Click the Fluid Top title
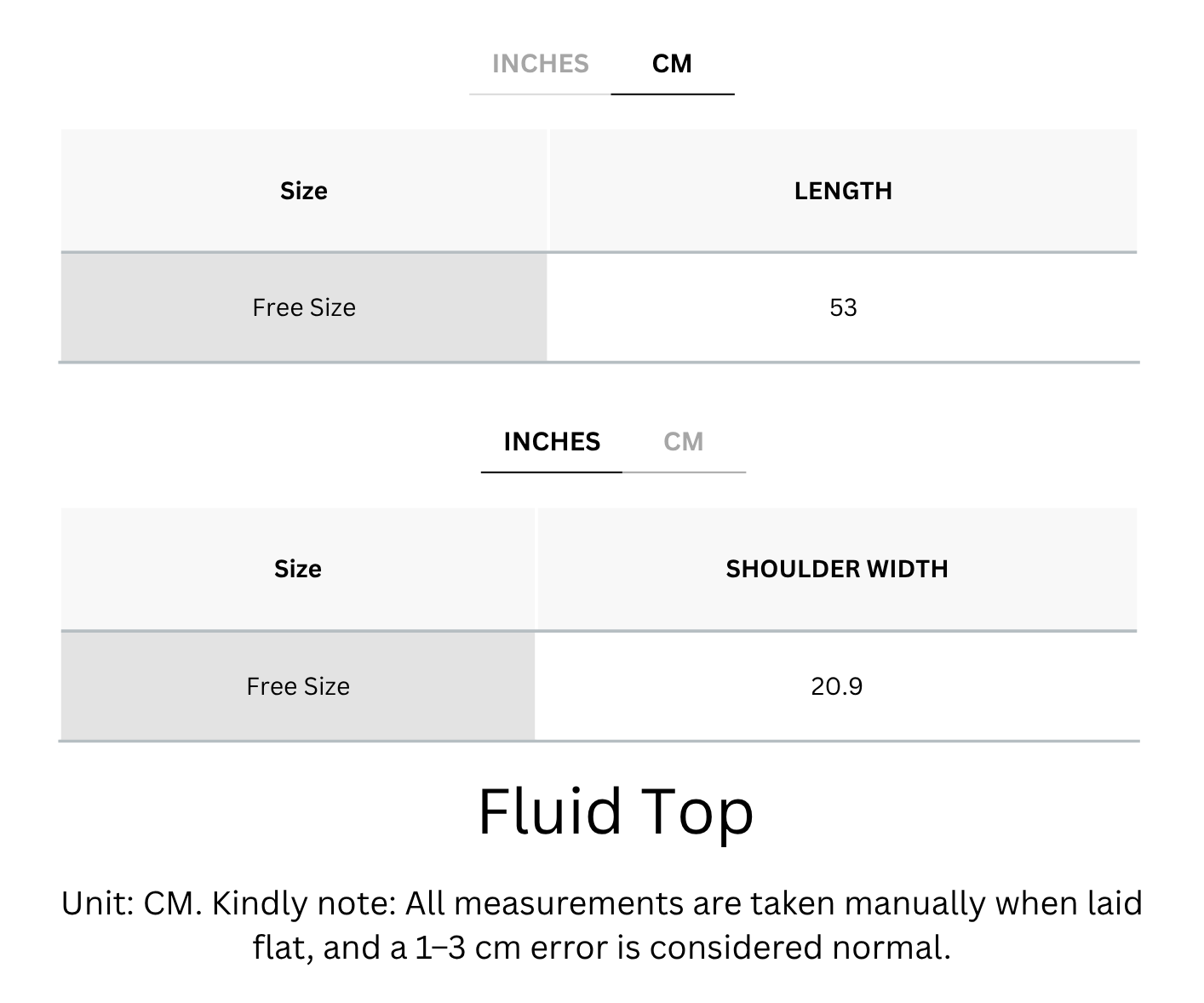 pyautogui.click(x=616, y=811)
